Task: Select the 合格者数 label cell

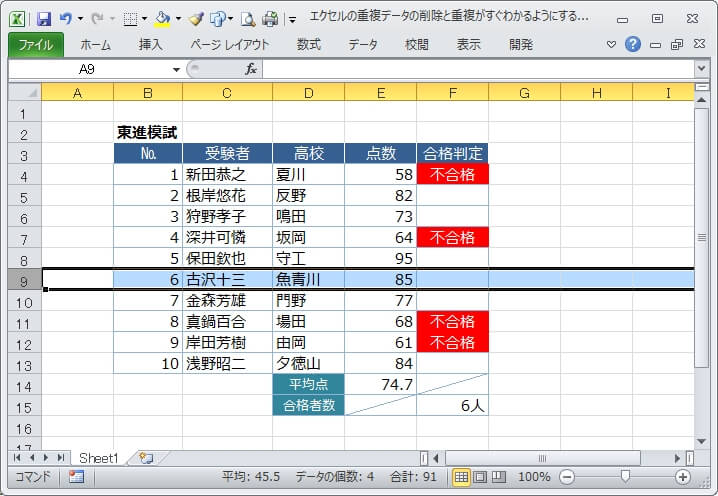Action: pyautogui.click(x=308, y=405)
